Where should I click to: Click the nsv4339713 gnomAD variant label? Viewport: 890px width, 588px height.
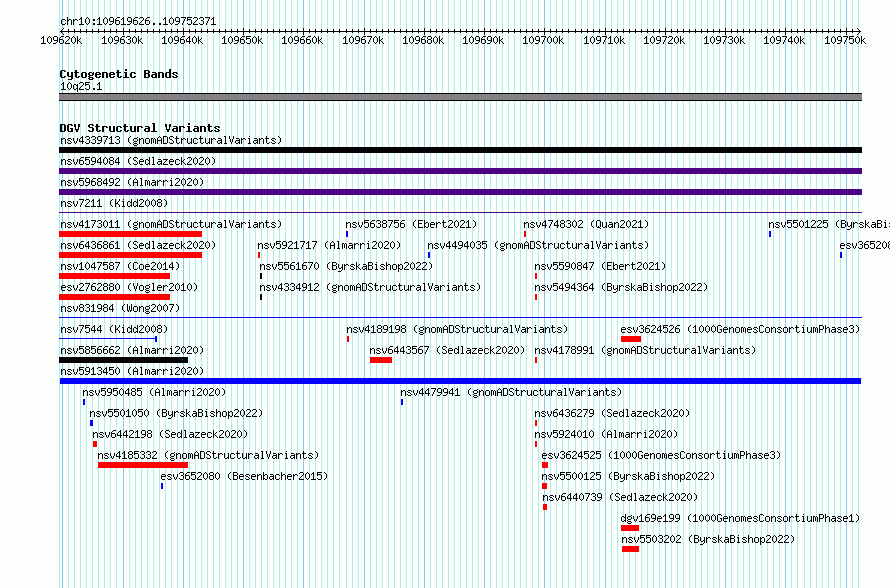coord(171,140)
